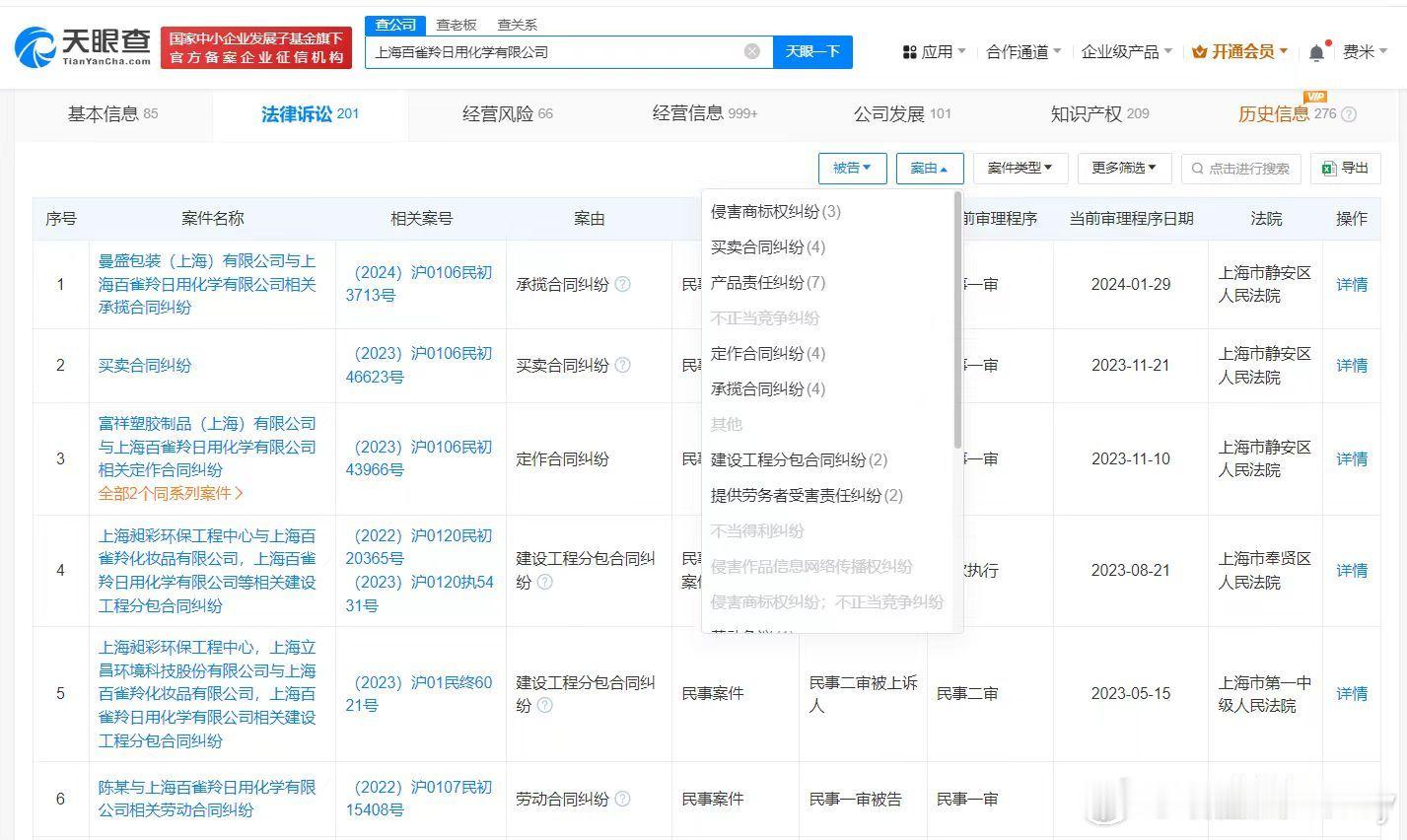Click help icon next to 历史信息
Screen dimensions: 1407x840
pos(1349,114)
